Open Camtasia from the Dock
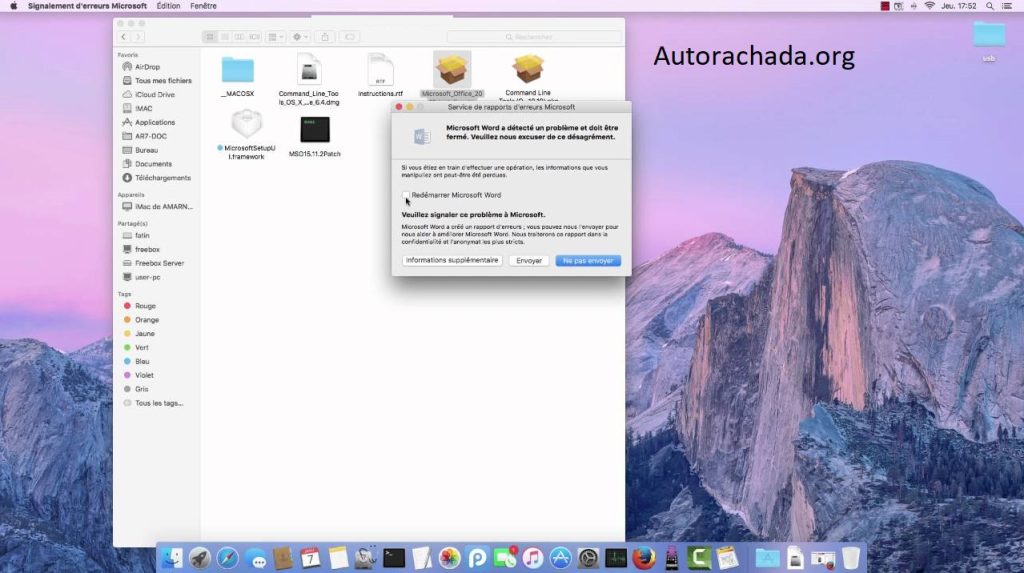 [x=699, y=558]
